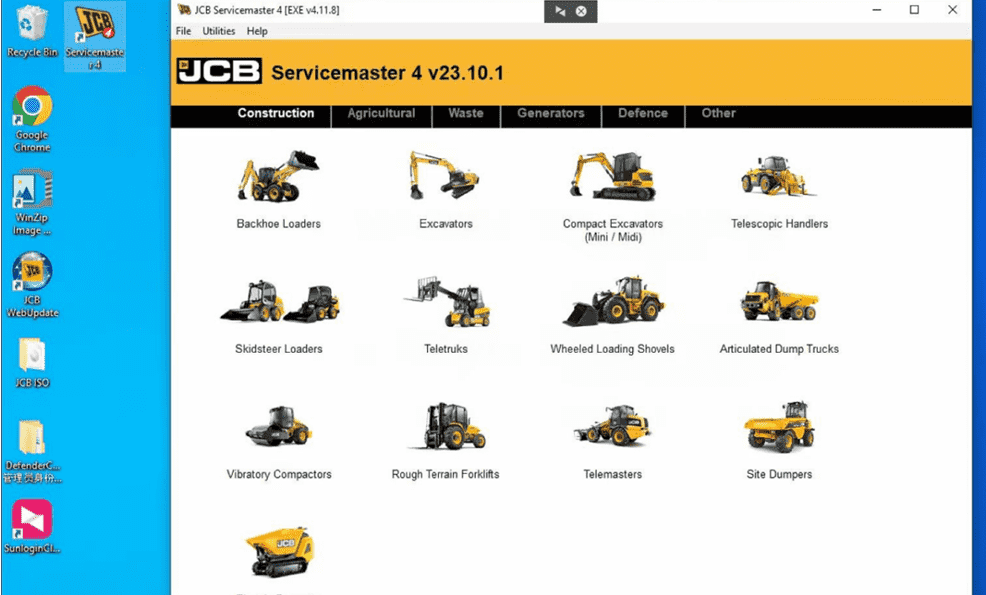
Task: Open the Articulated Dump Trucks icon
Action: tap(779, 301)
